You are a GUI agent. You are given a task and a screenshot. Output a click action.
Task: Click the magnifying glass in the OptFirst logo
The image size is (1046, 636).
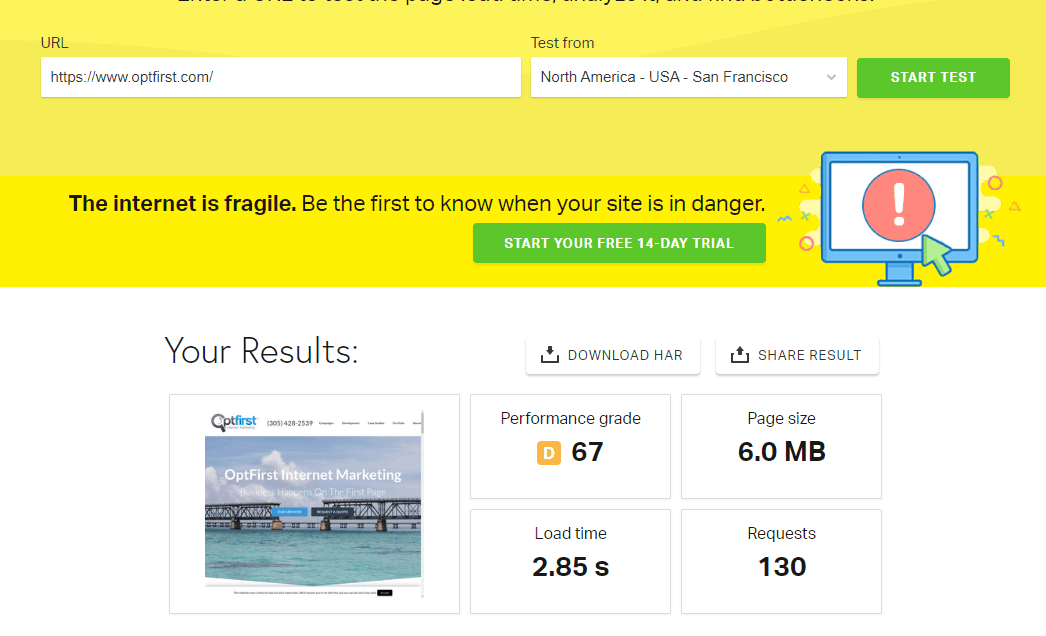pyautogui.click(x=217, y=422)
